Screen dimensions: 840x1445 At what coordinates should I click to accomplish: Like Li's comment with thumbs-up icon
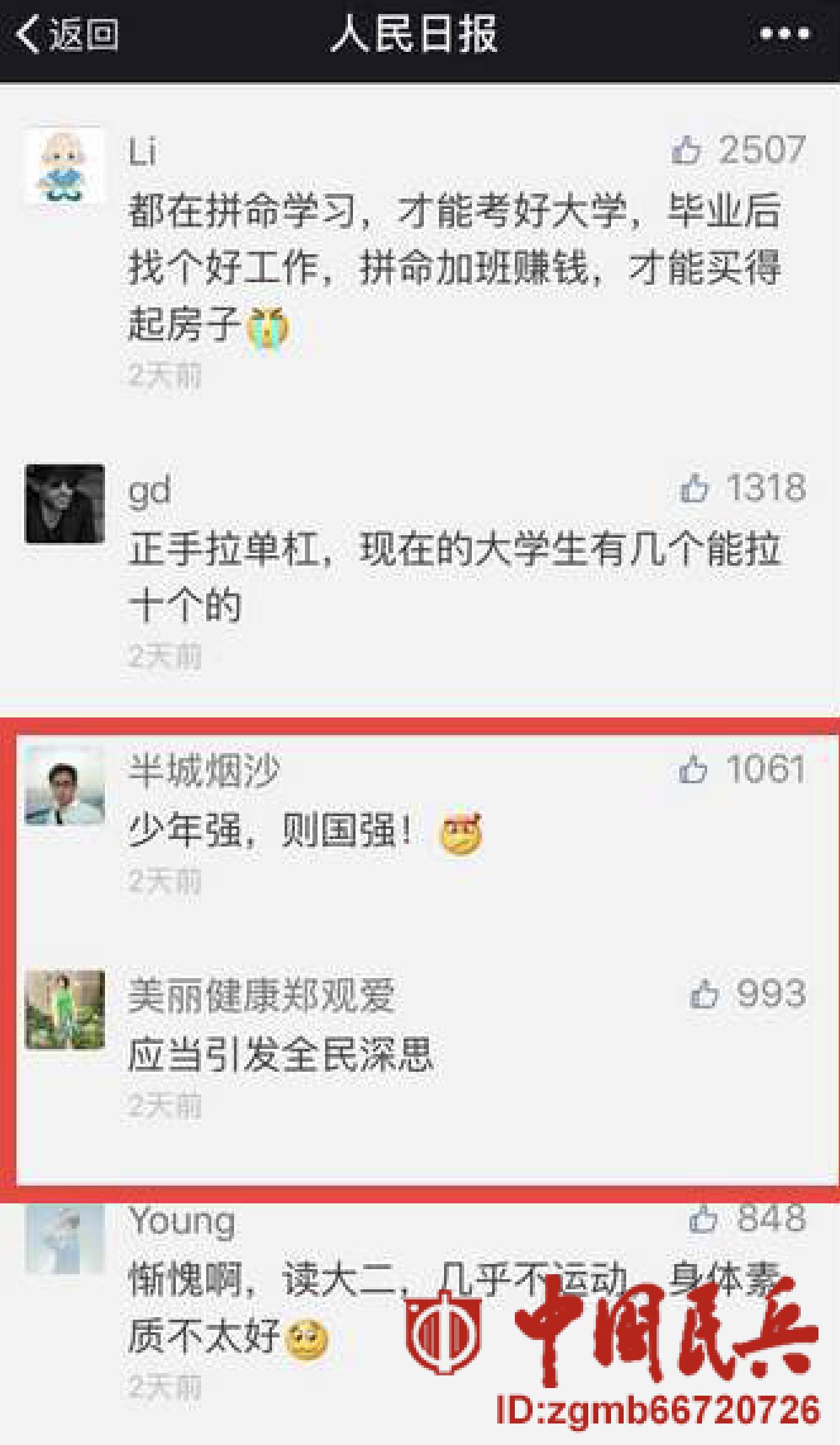(x=686, y=151)
